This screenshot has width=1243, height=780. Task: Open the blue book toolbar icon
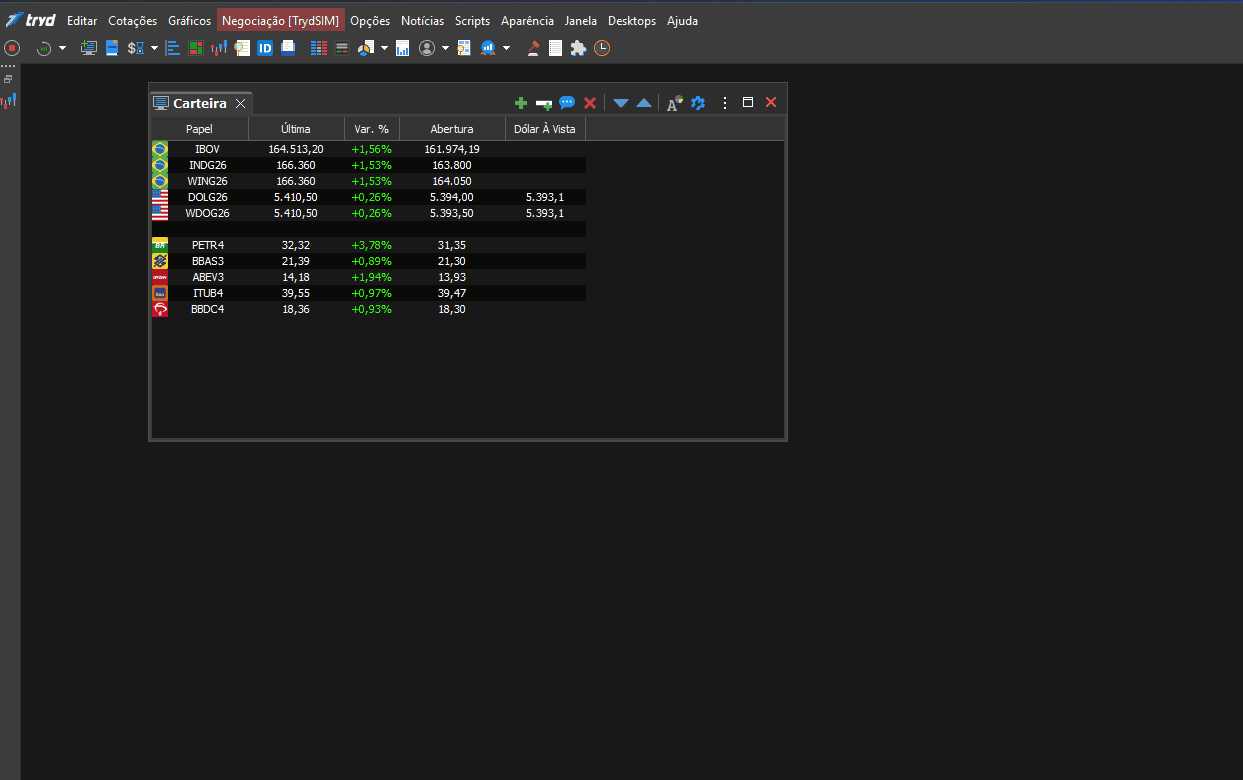click(112, 48)
